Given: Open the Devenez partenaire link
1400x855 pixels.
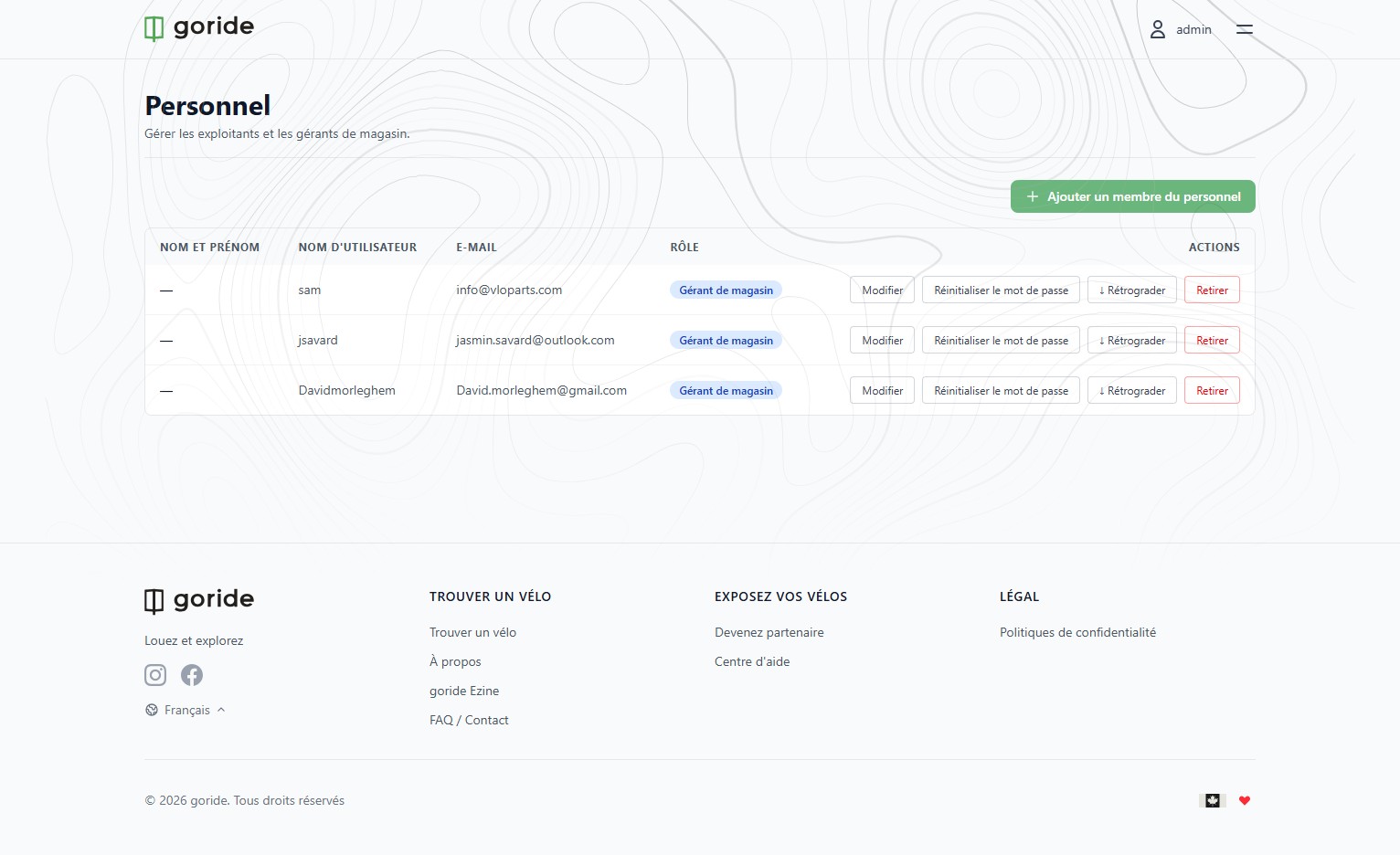Looking at the screenshot, I should click(769, 632).
